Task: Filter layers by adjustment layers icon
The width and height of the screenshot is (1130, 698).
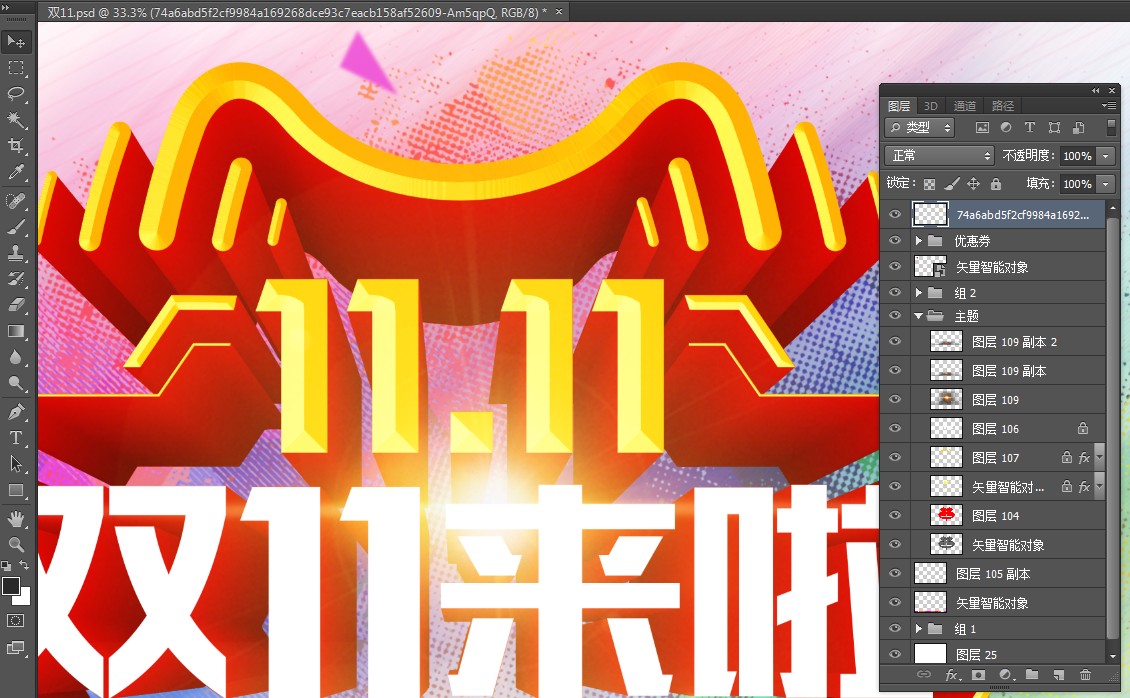Action: click(x=1006, y=127)
